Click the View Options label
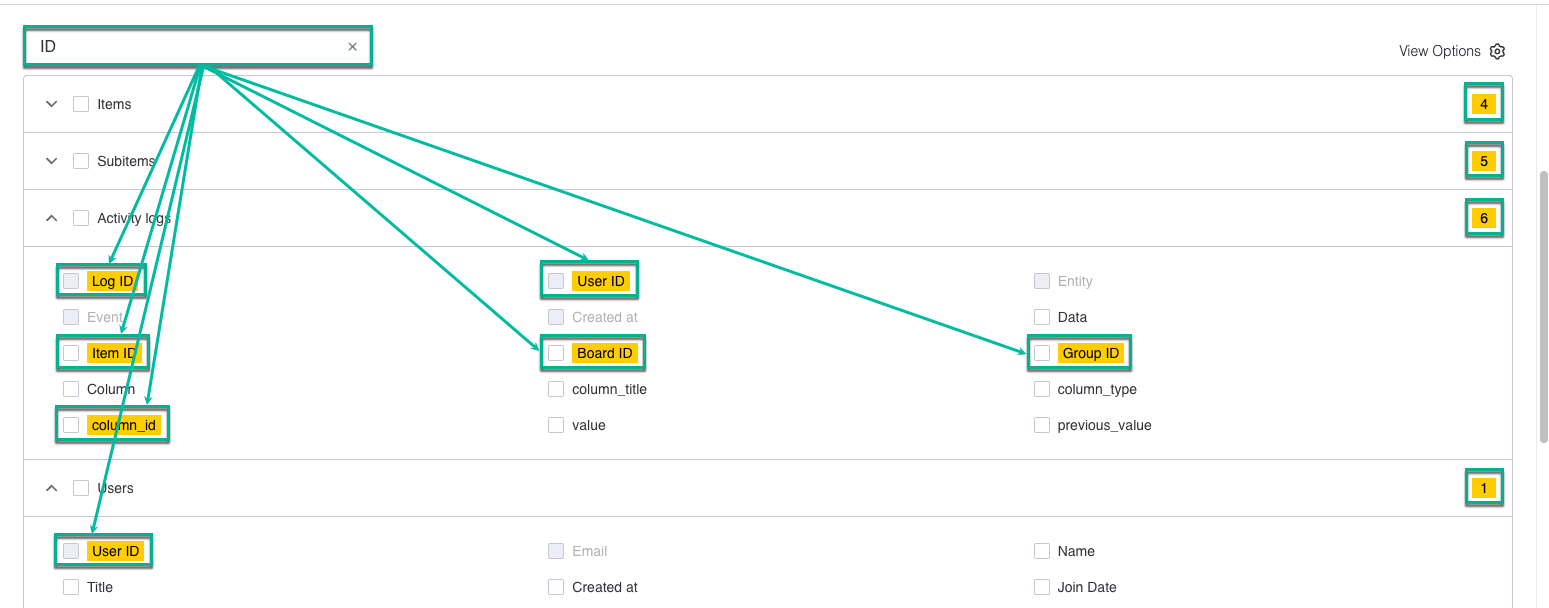 (x=1440, y=51)
